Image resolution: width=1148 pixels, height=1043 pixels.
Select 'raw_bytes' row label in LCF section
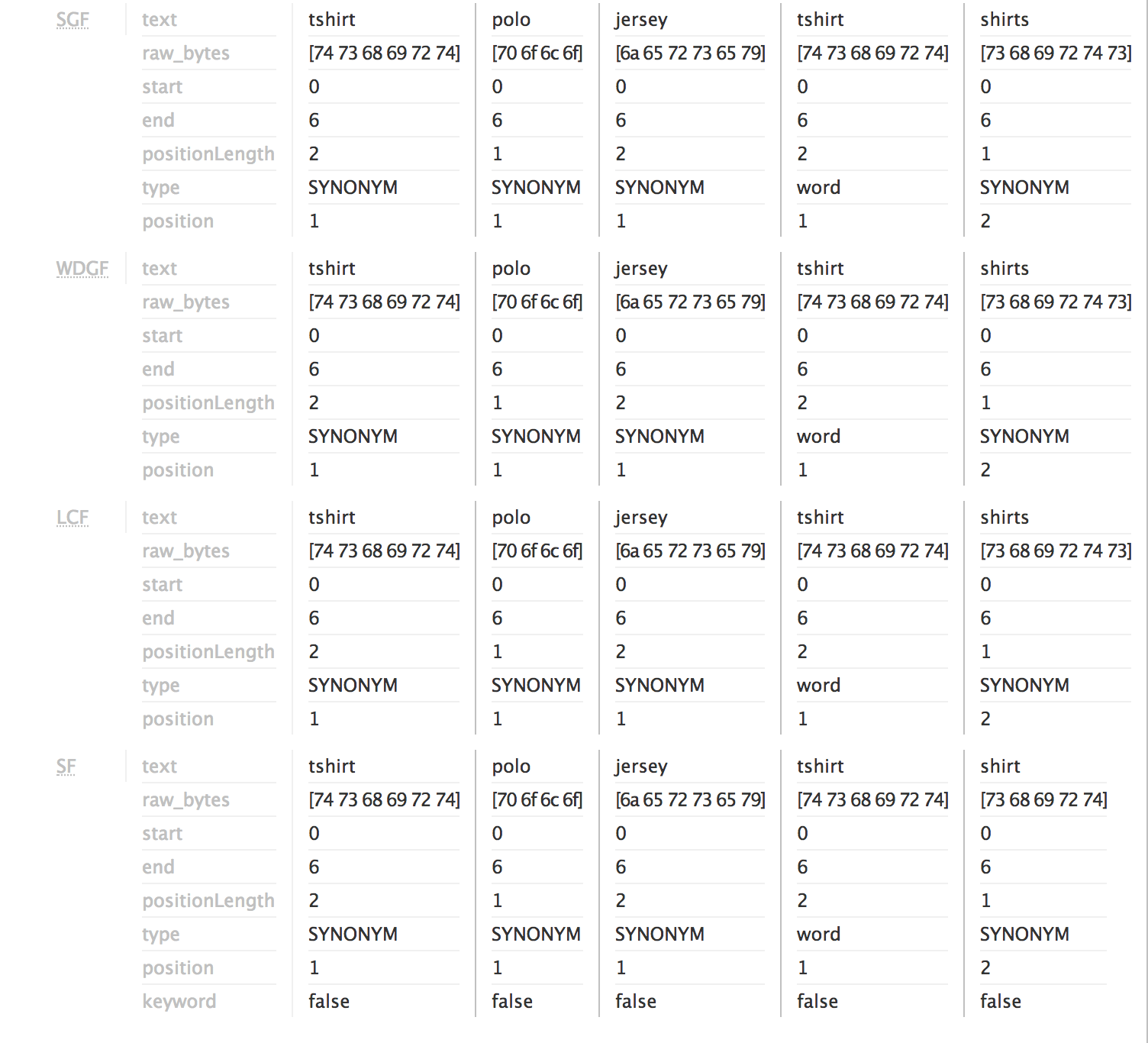coord(185,551)
